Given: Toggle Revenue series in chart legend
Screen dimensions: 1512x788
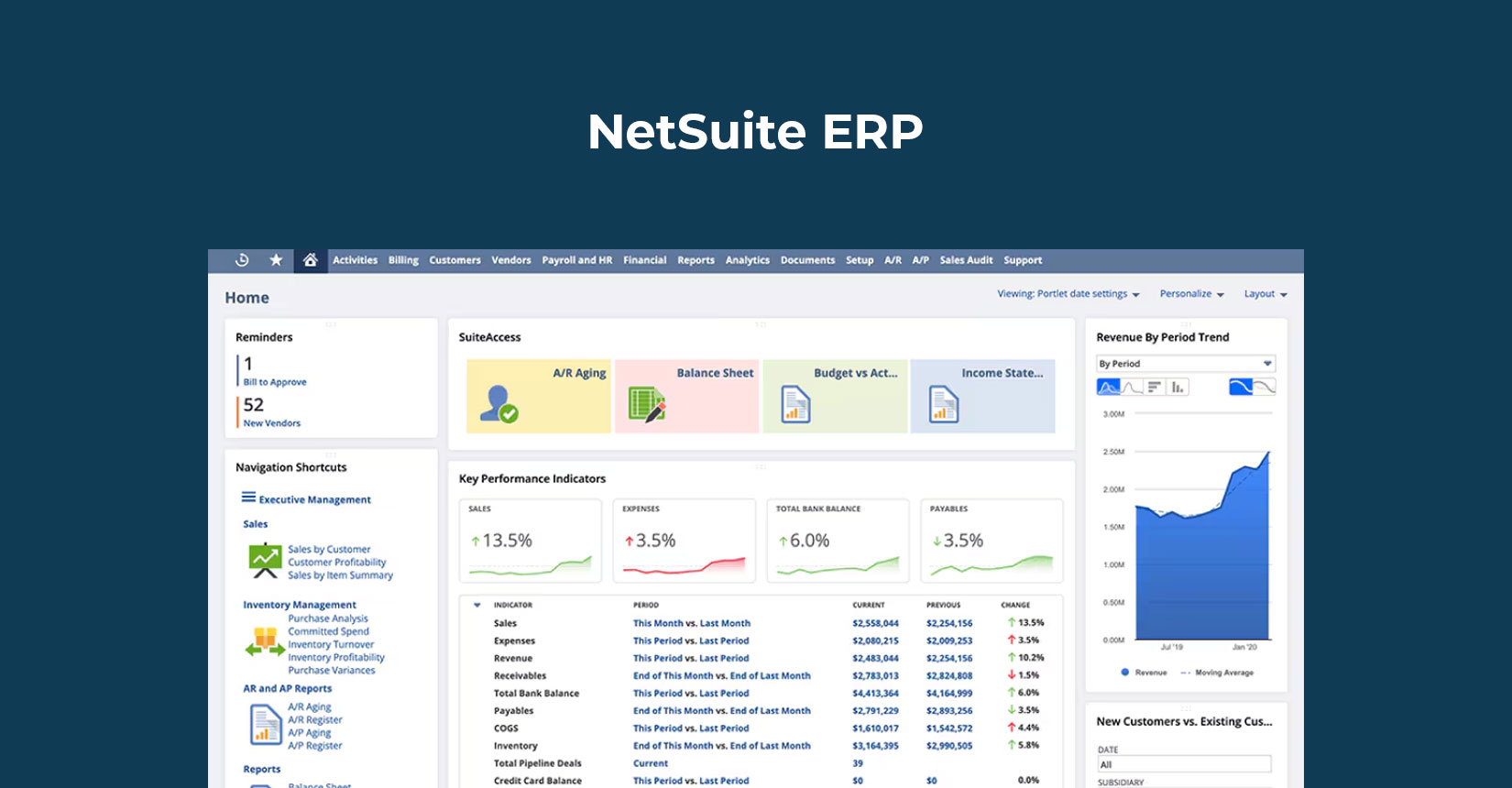Looking at the screenshot, I should tap(1145, 673).
